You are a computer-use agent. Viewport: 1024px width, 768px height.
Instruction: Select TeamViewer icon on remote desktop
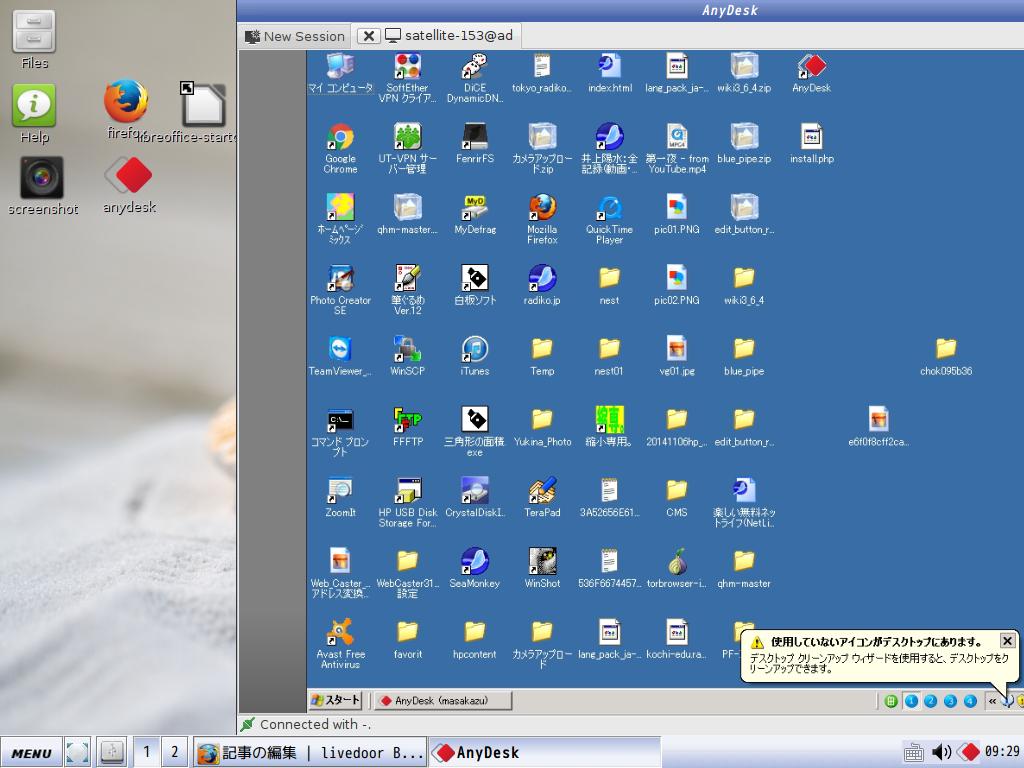(340, 356)
